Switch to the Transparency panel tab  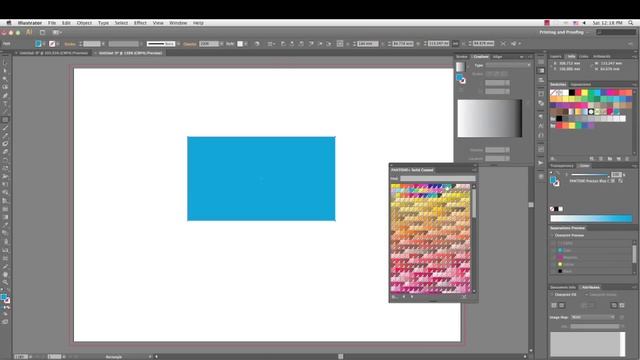[x=562, y=166]
